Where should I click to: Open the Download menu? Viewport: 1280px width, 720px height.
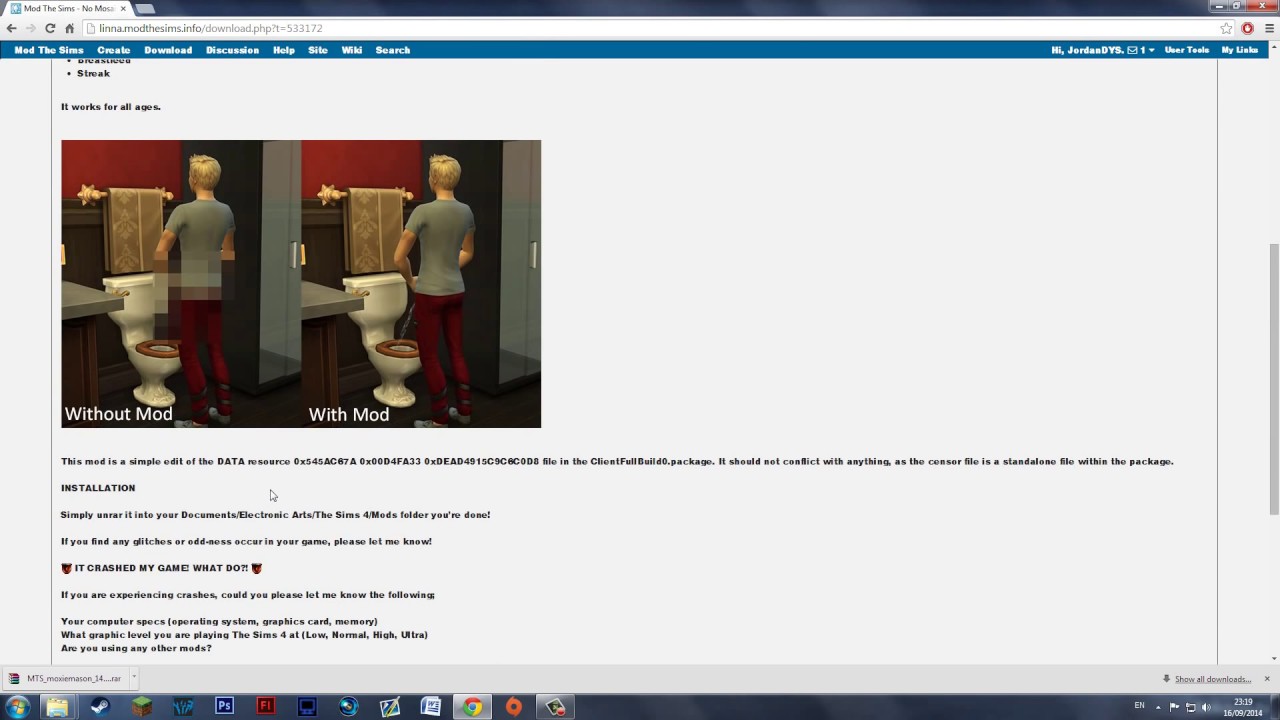click(x=168, y=50)
